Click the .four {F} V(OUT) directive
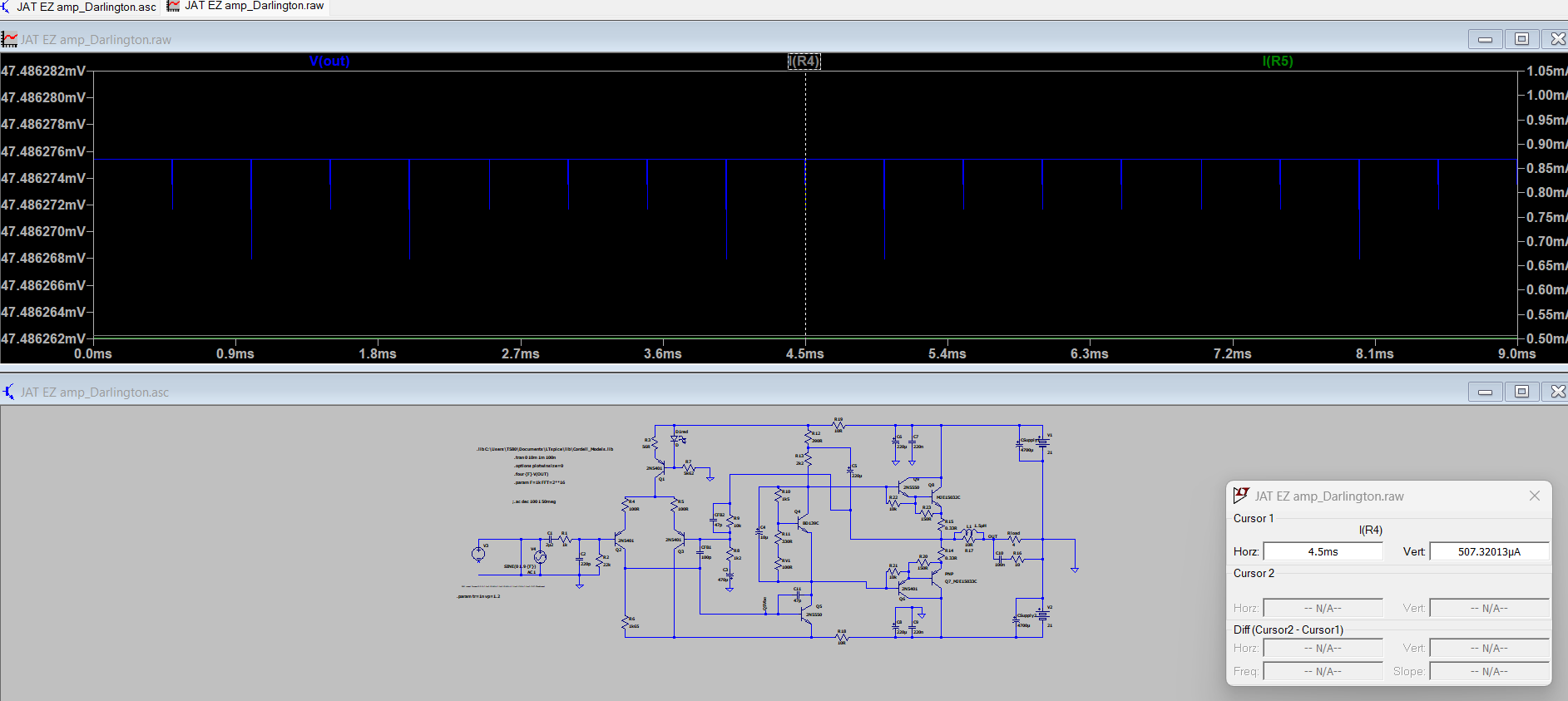Screen dimensions: 1568x701 point(532,474)
